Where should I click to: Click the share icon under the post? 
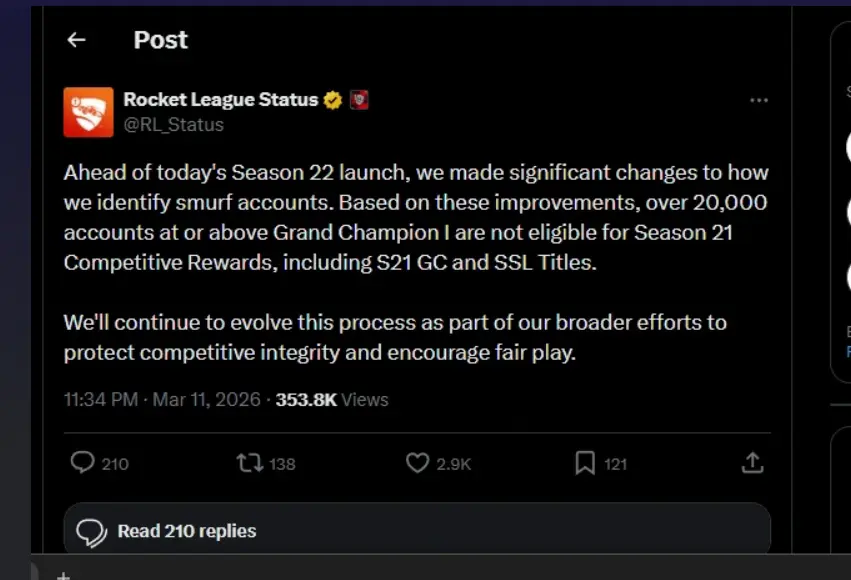752,463
